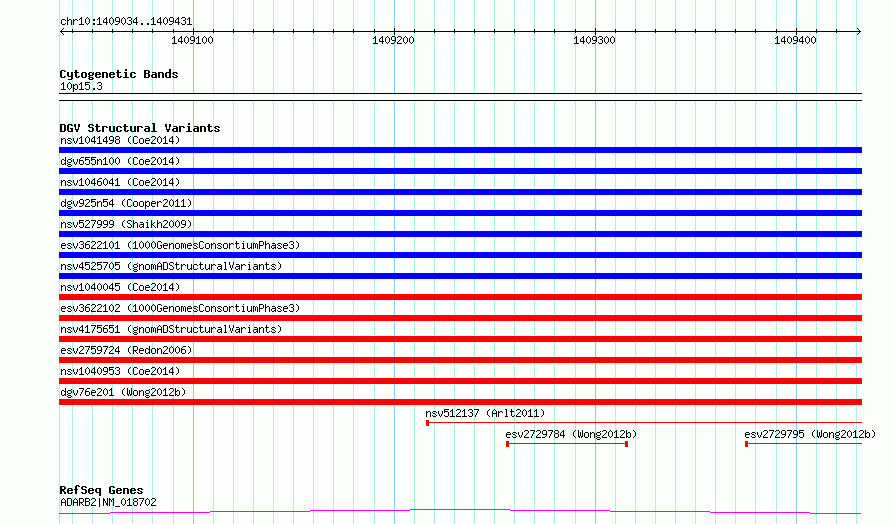890x524 pixels.
Task: Click the blue bar under nsv527999
Action: coord(460,234)
